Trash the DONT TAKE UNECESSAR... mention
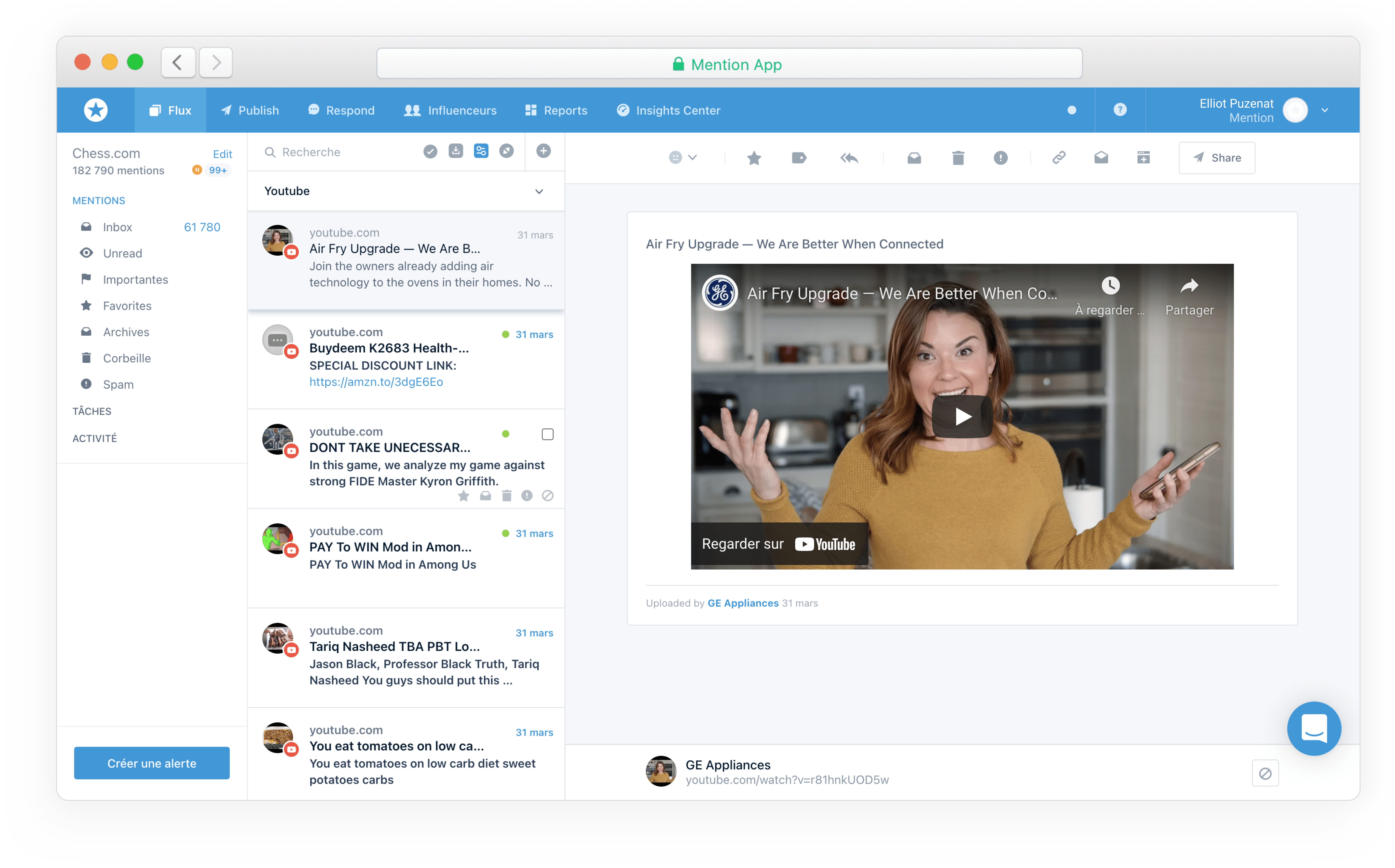The height and width of the screenshot is (868, 1395). click(506, 496)
